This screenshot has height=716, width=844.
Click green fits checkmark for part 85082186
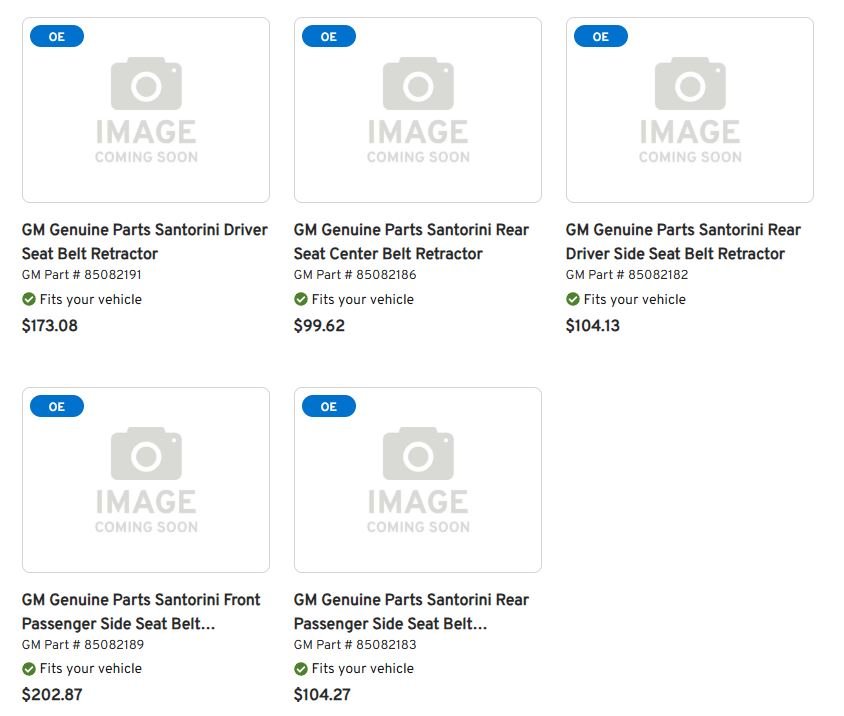(x=301, y=299)
